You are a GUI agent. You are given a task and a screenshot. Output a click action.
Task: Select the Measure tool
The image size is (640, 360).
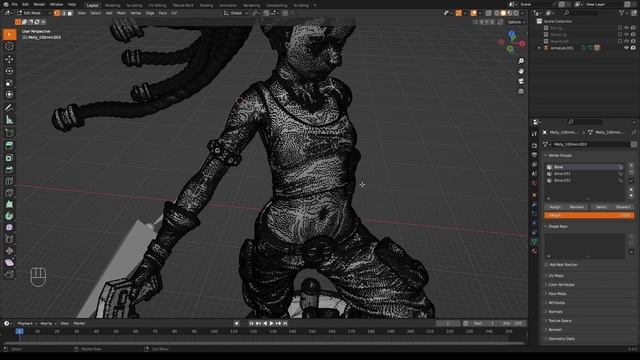coord(9,120)
